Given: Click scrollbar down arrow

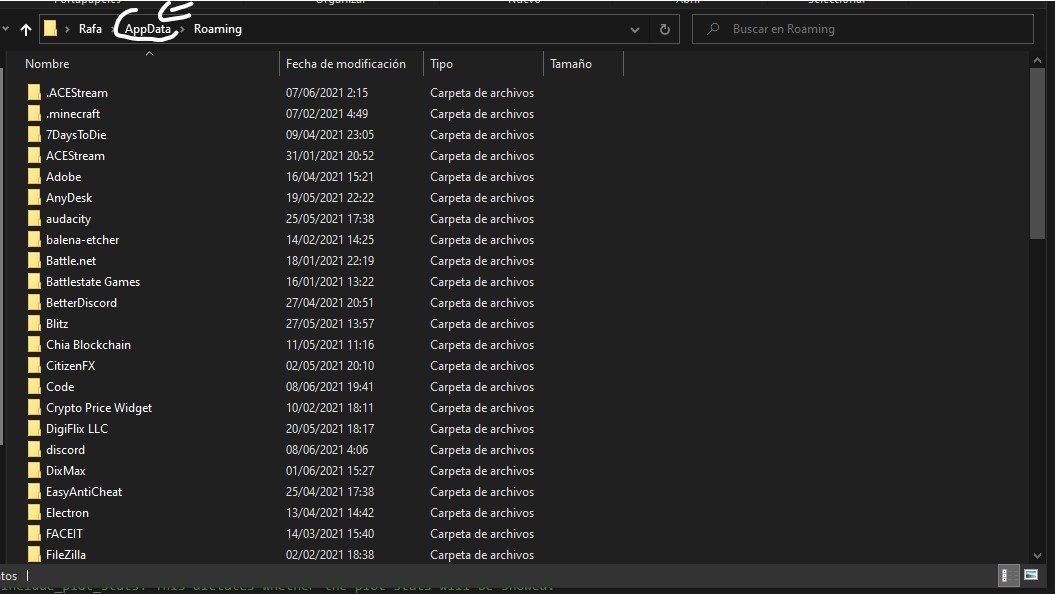Looking at the screenshot, I should coord(1037,556).
